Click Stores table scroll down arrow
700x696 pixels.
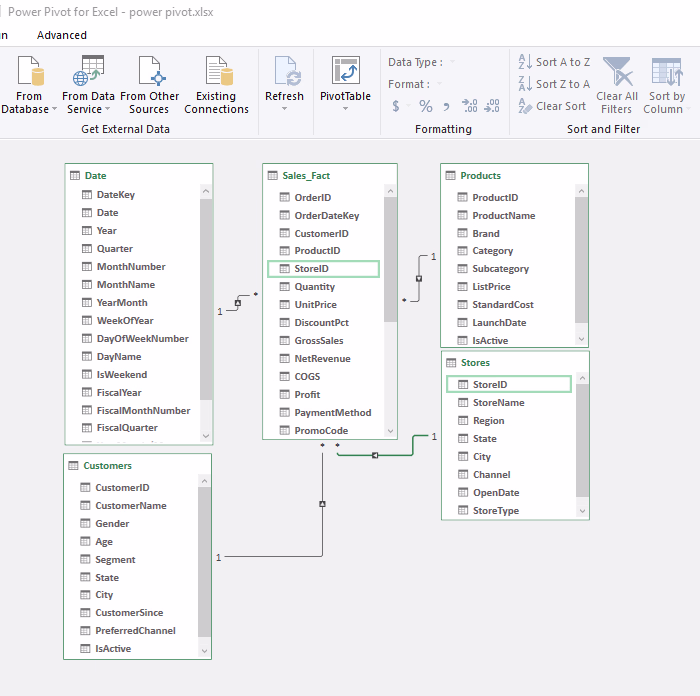point(582,511)
